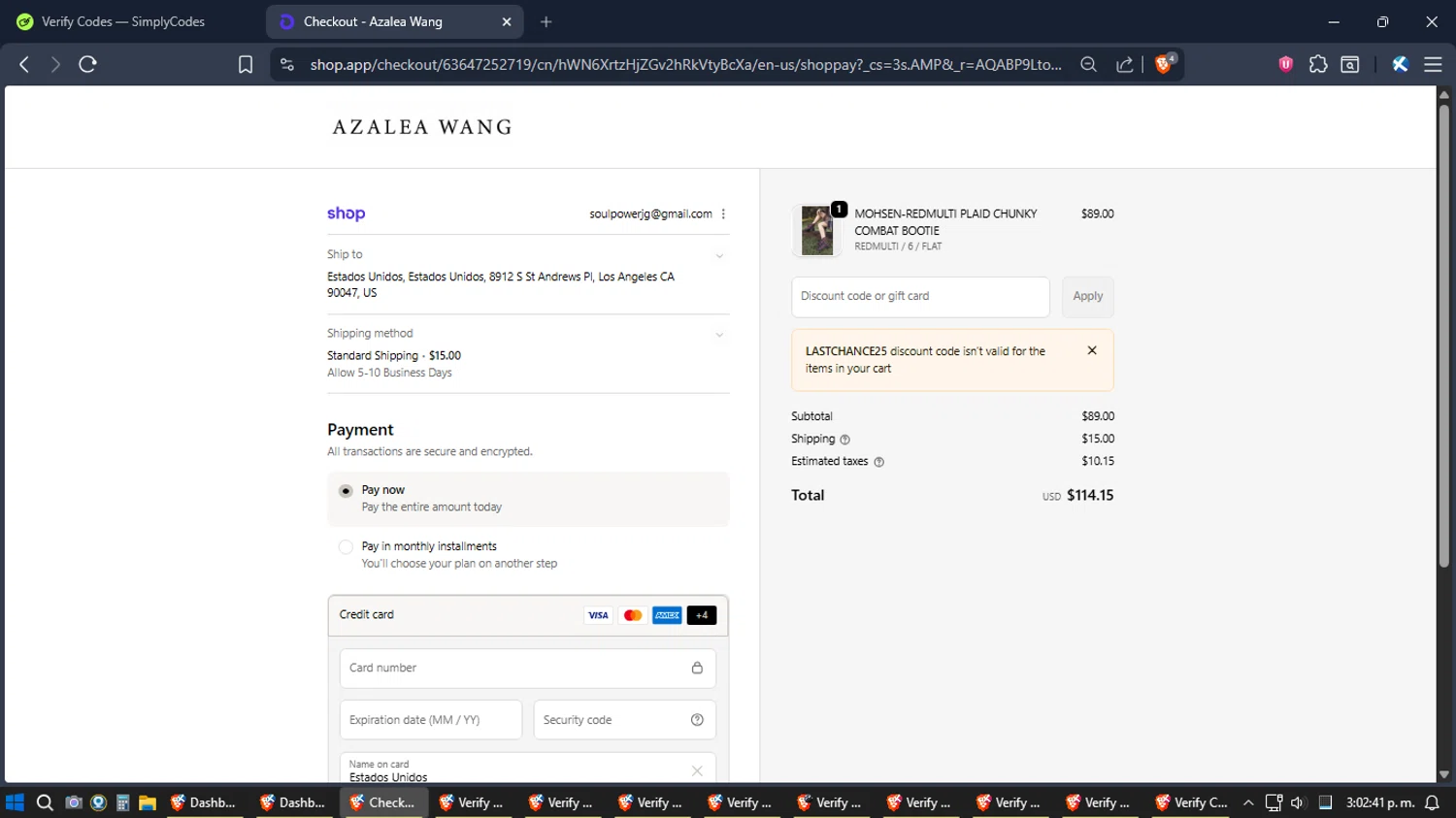1456x818 pixels.
Task: Open the find-in-page toolbar icon
Action: click(1350, 64)
